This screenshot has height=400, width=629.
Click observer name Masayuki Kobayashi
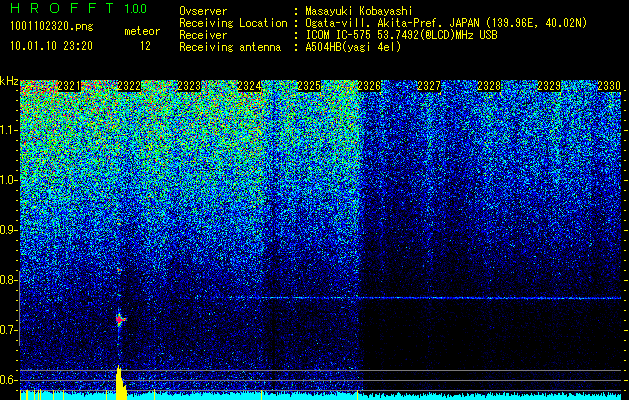[x=359, y=11]
